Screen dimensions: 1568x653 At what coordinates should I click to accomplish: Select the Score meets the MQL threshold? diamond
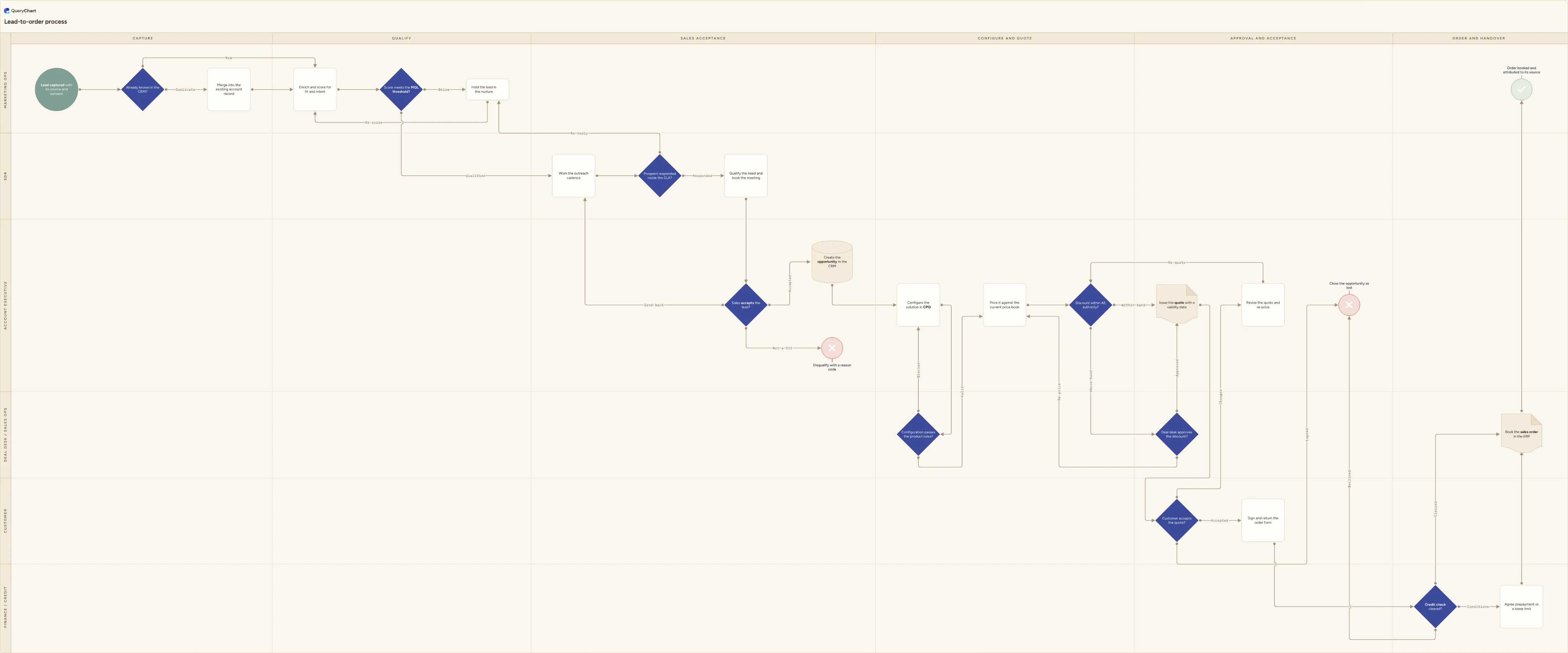401,90
